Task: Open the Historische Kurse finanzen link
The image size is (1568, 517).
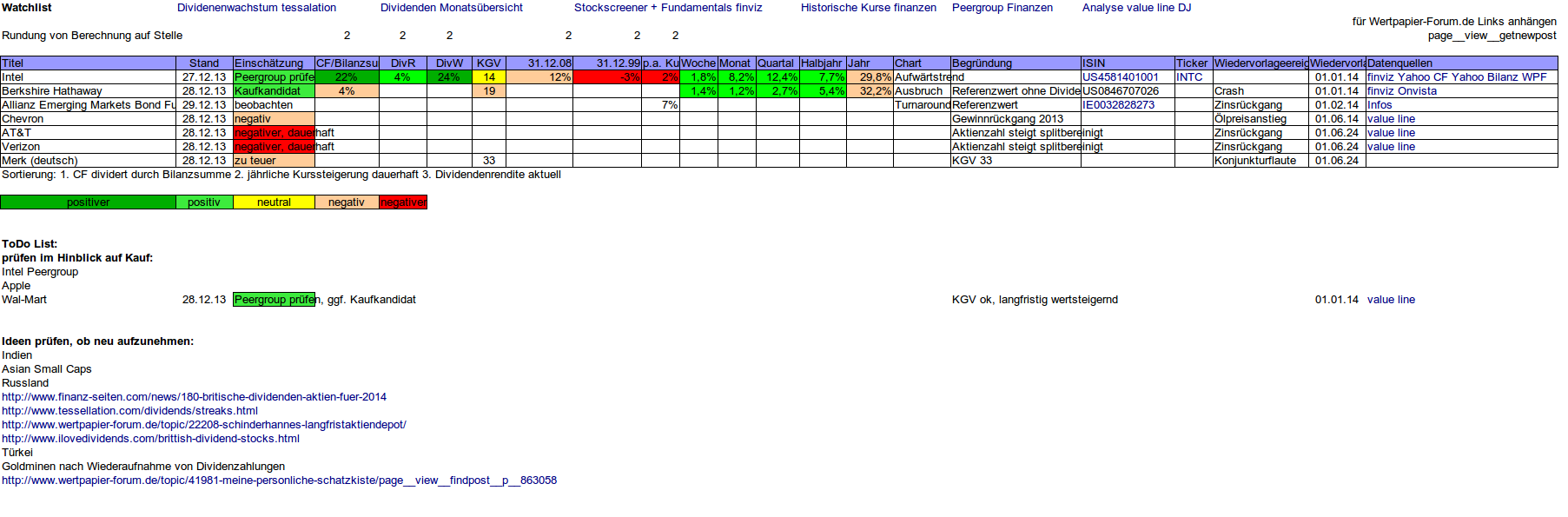Action: (869, 8)
